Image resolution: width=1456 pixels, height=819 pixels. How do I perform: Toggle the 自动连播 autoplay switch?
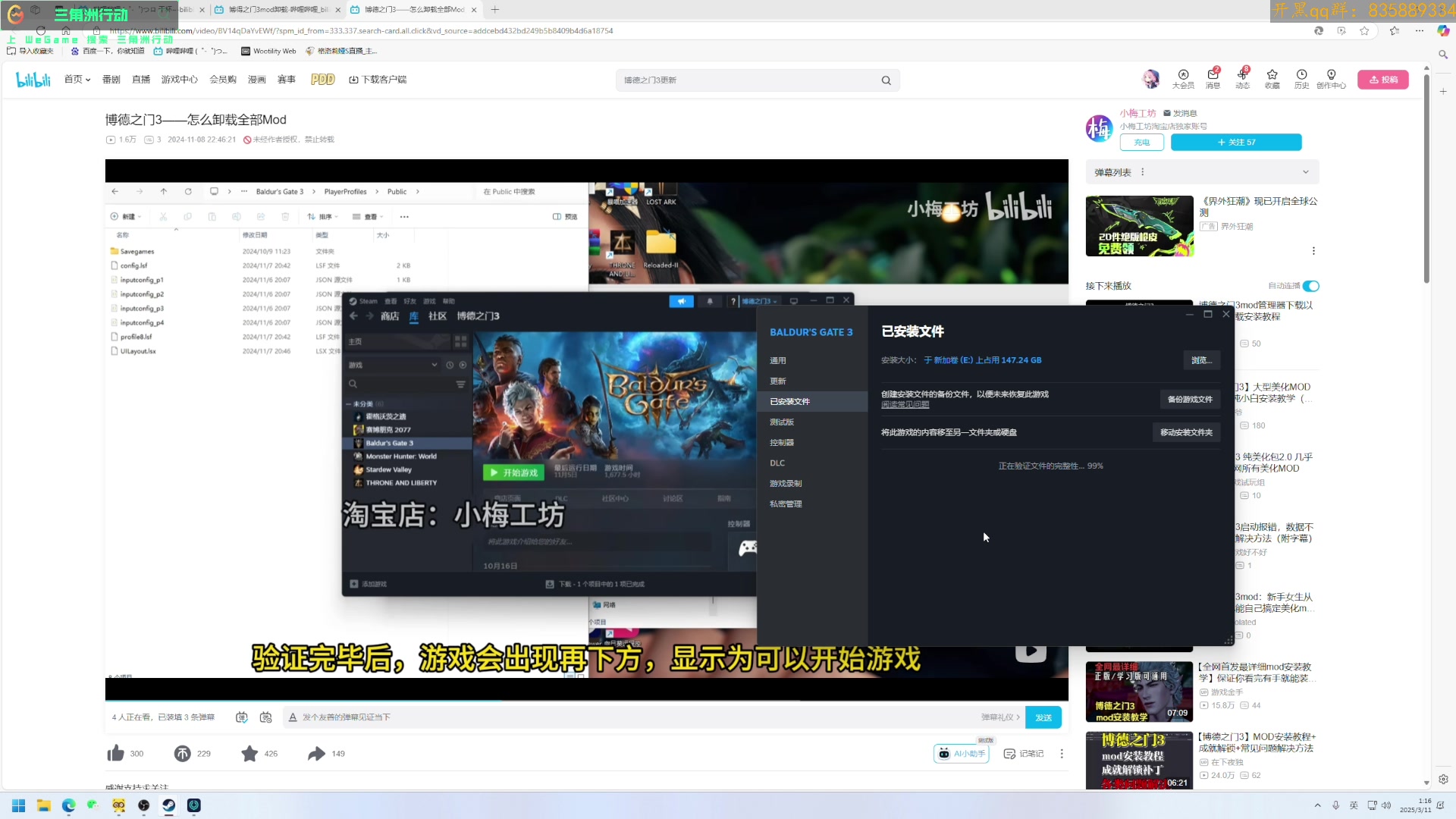[1311, 286]
